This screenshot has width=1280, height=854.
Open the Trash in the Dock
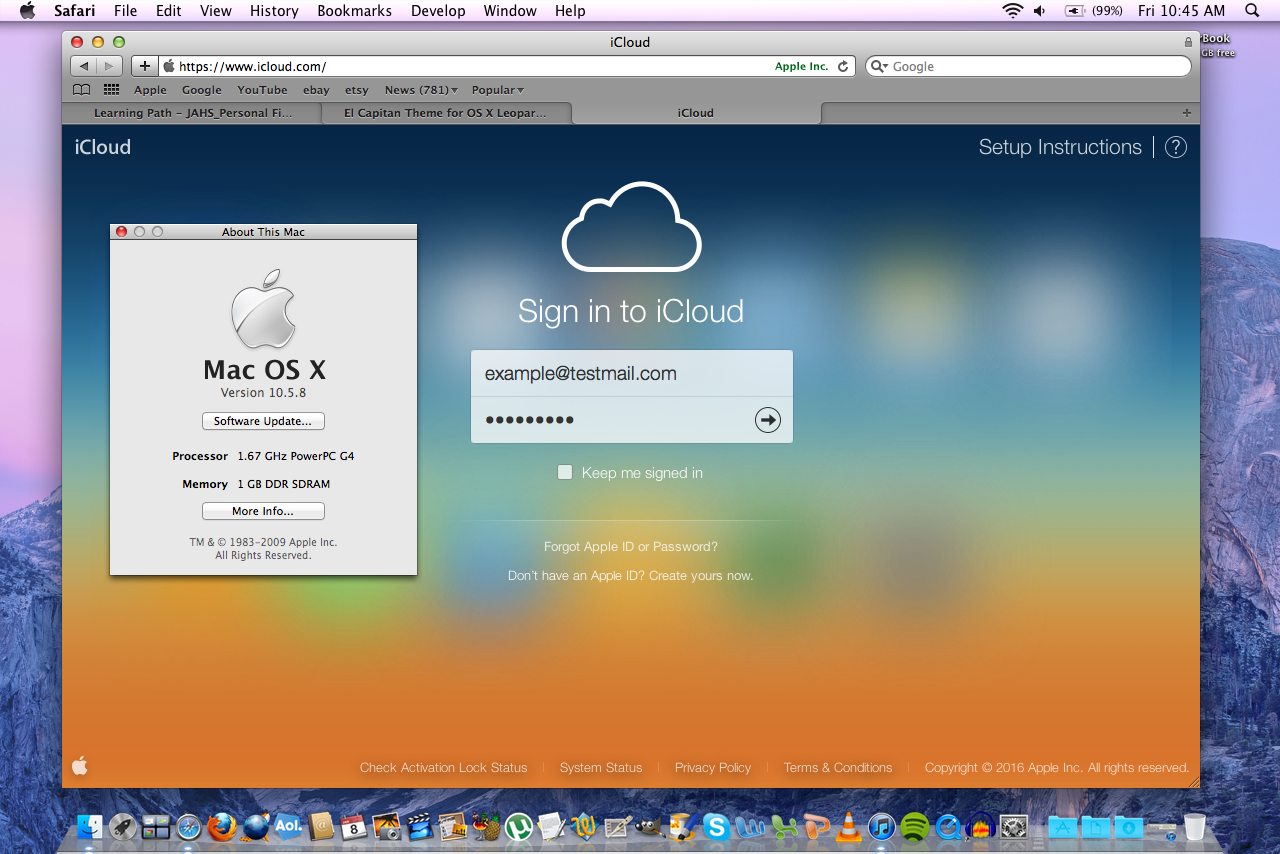pos(1194,826)
